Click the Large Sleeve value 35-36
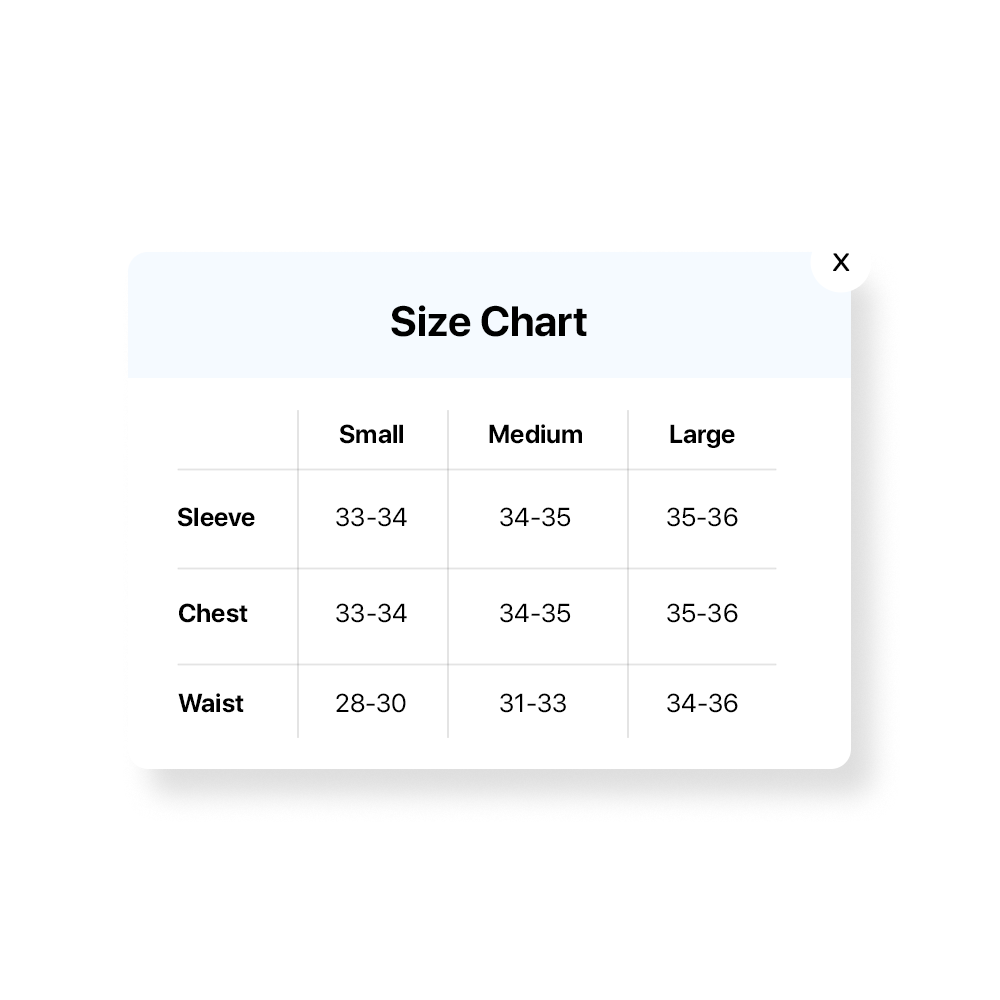The height and width of the screenshot is (1000, 1000). point(701,517)
